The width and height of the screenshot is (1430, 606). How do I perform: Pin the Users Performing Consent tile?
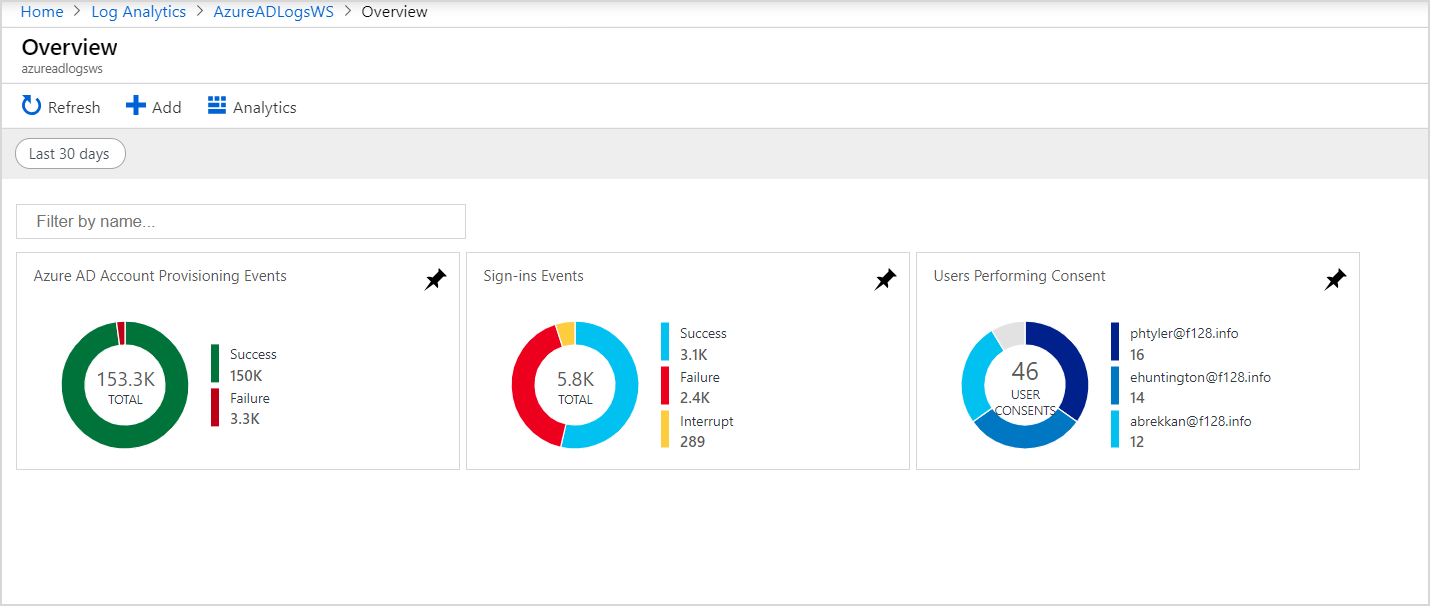1335,280
